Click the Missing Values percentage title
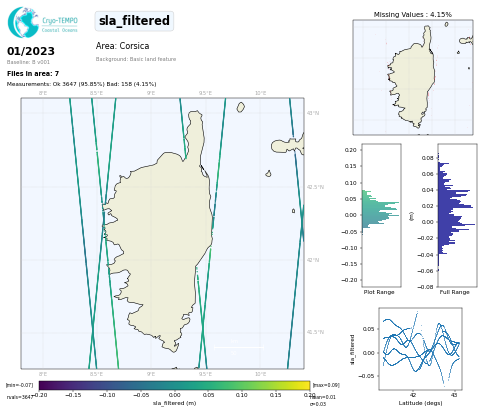The width and height of the screenshot is (492, 410). pyautogui.click(x=413, y=14)
